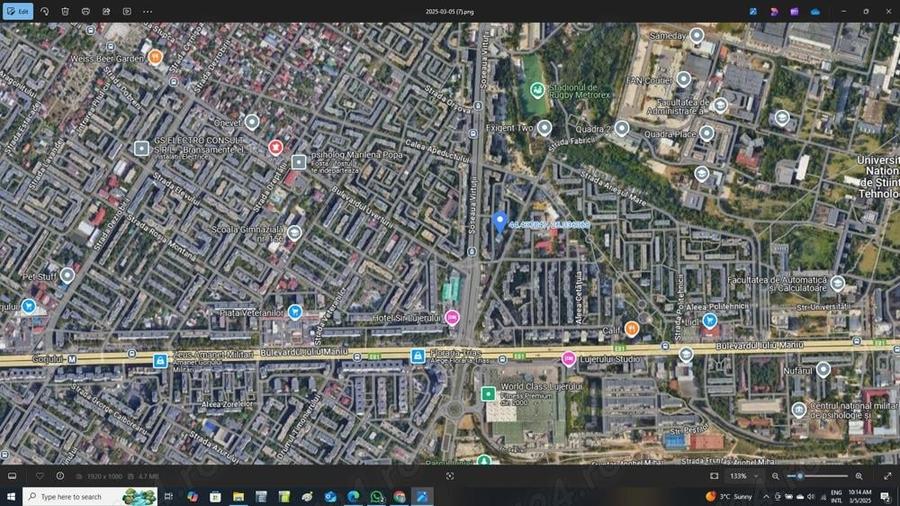Open the notification center icon
The image size is (900, 506).
[x=886, y=496]
